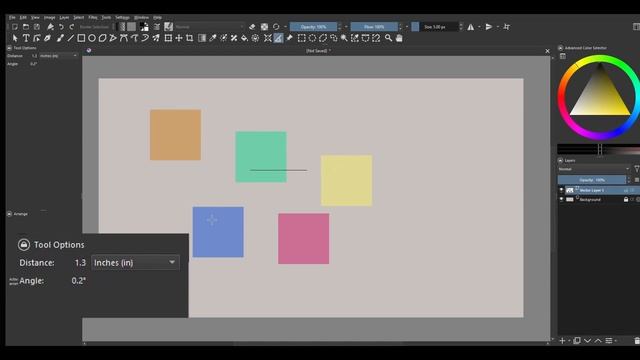Select the Multibrush tool
Image resolution: width=640 pixels, height=360 pixels.
click(156, 38)
